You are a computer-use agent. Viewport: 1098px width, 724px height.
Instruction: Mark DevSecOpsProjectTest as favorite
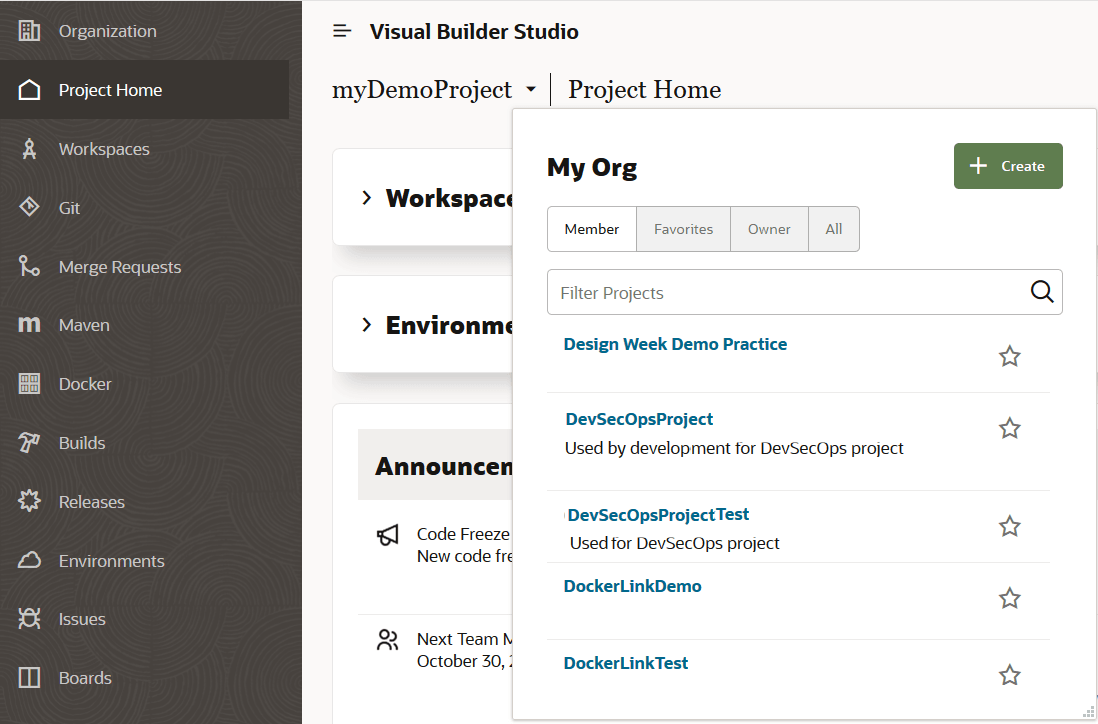[1009, 526]
